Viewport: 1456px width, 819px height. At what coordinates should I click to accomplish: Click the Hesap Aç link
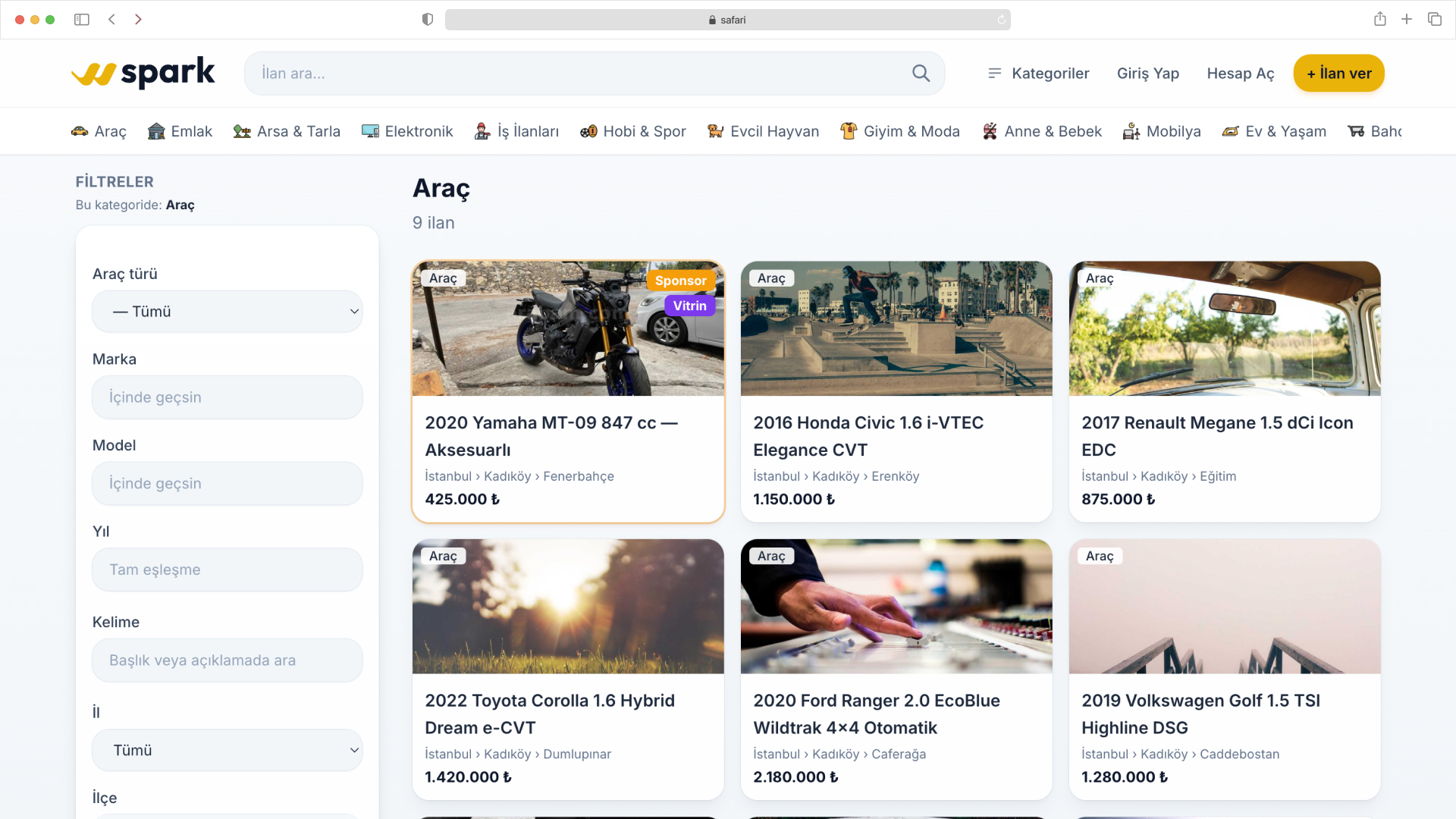click(x=1241, y=74)
